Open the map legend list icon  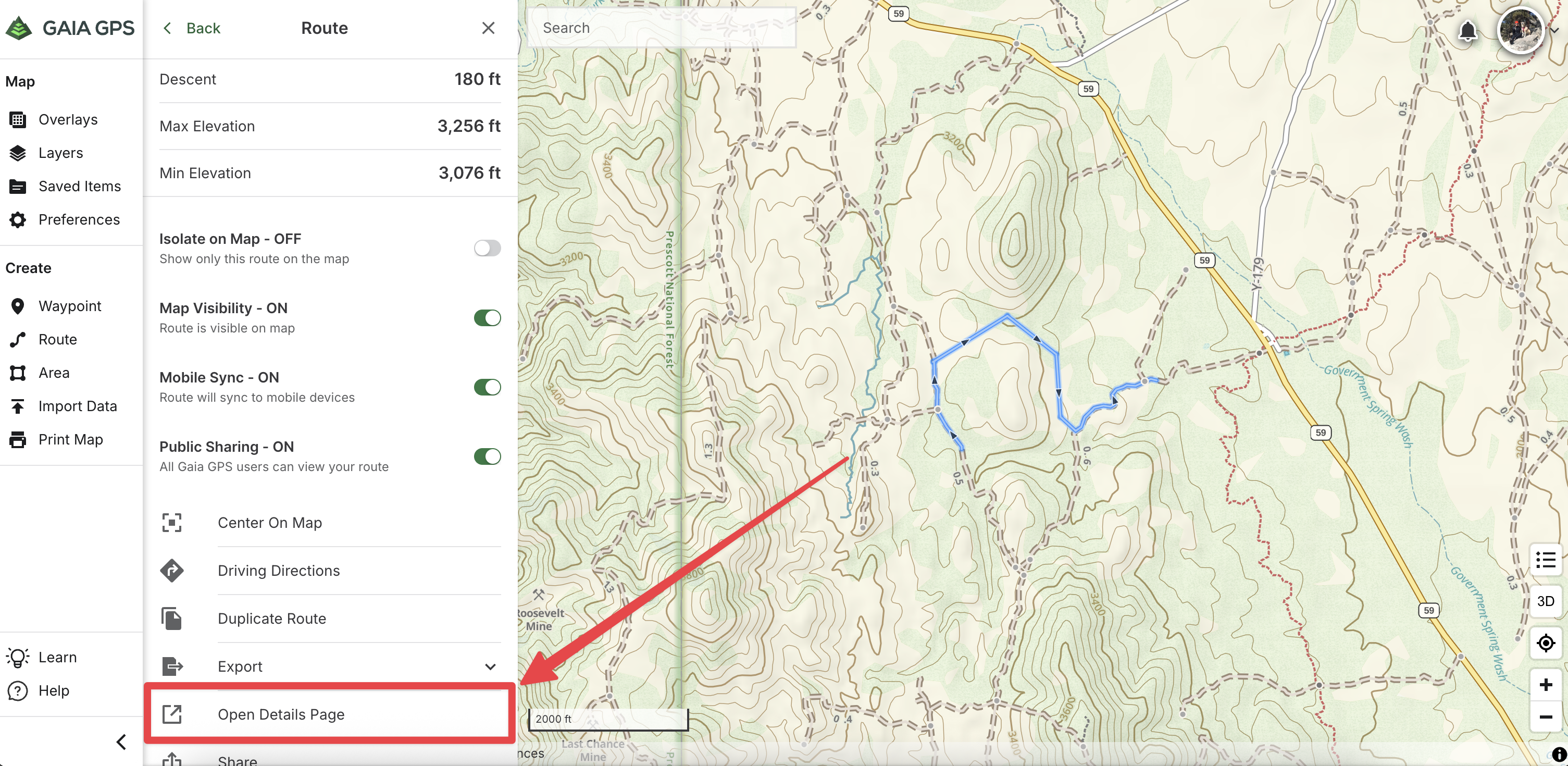[1545, 560]
